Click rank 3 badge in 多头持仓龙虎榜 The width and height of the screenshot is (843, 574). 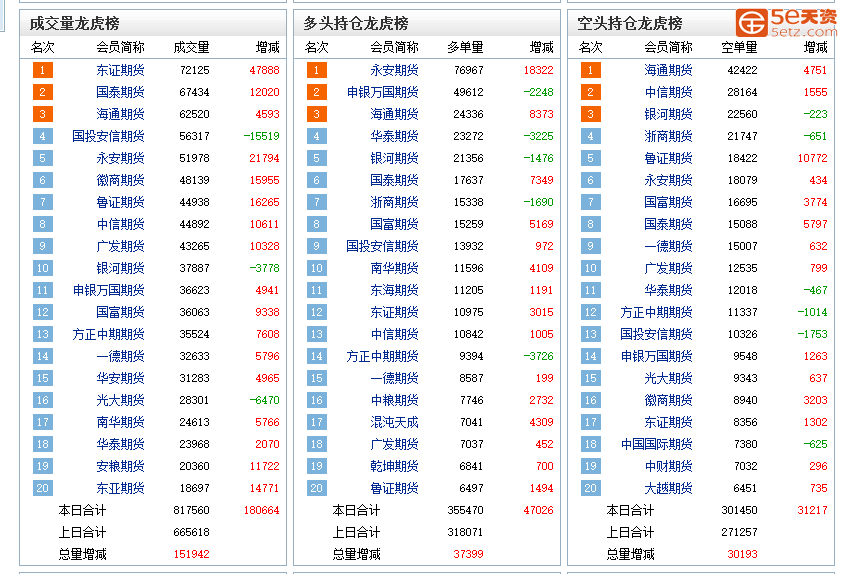[317, 114]
